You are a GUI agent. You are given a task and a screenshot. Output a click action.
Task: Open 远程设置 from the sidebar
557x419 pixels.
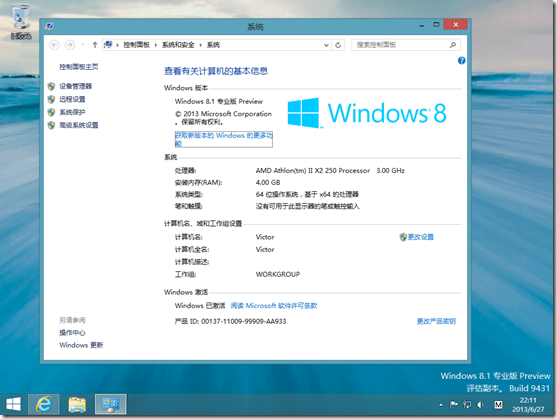point(72,99)
